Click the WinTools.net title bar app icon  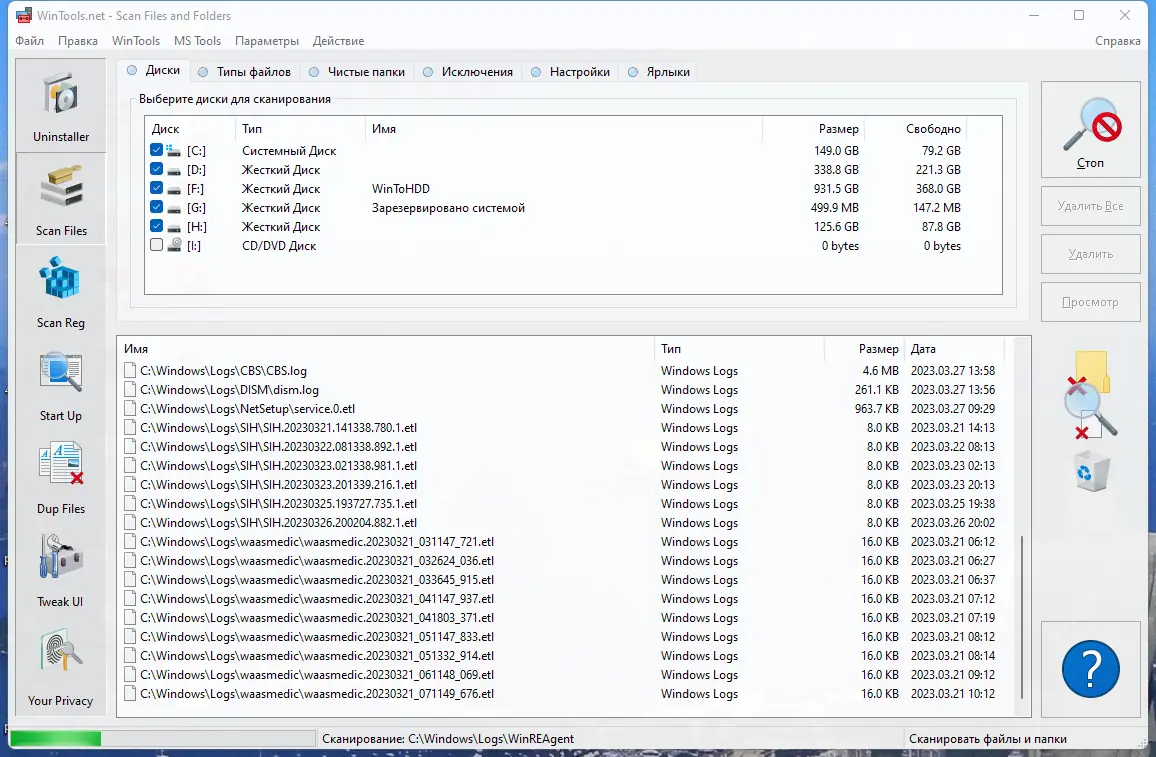[24, 15]
